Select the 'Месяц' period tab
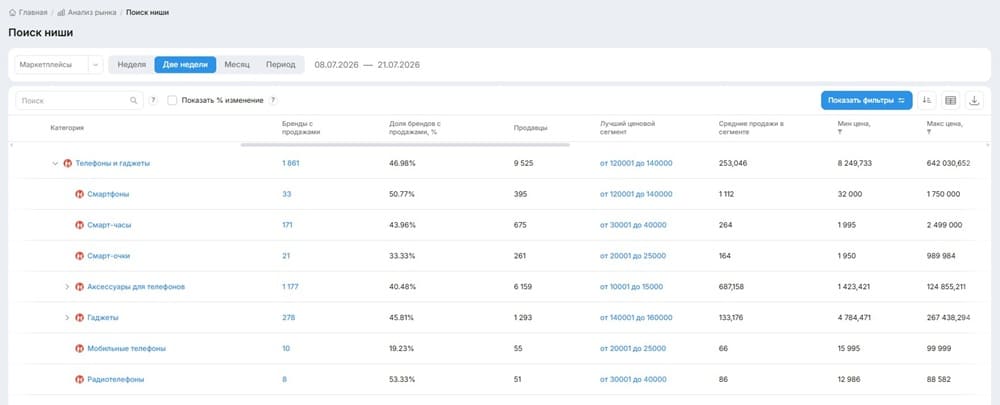Image resolution: width=1000 pixels, height=405 pixels. [237, 64]
